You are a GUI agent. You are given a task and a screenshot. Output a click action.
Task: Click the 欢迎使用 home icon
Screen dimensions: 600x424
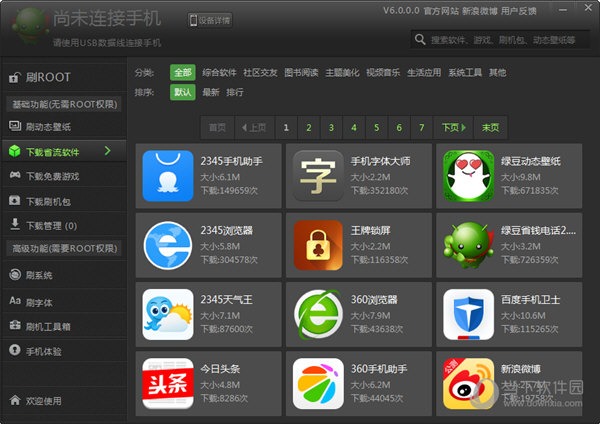tap(15, 400)
